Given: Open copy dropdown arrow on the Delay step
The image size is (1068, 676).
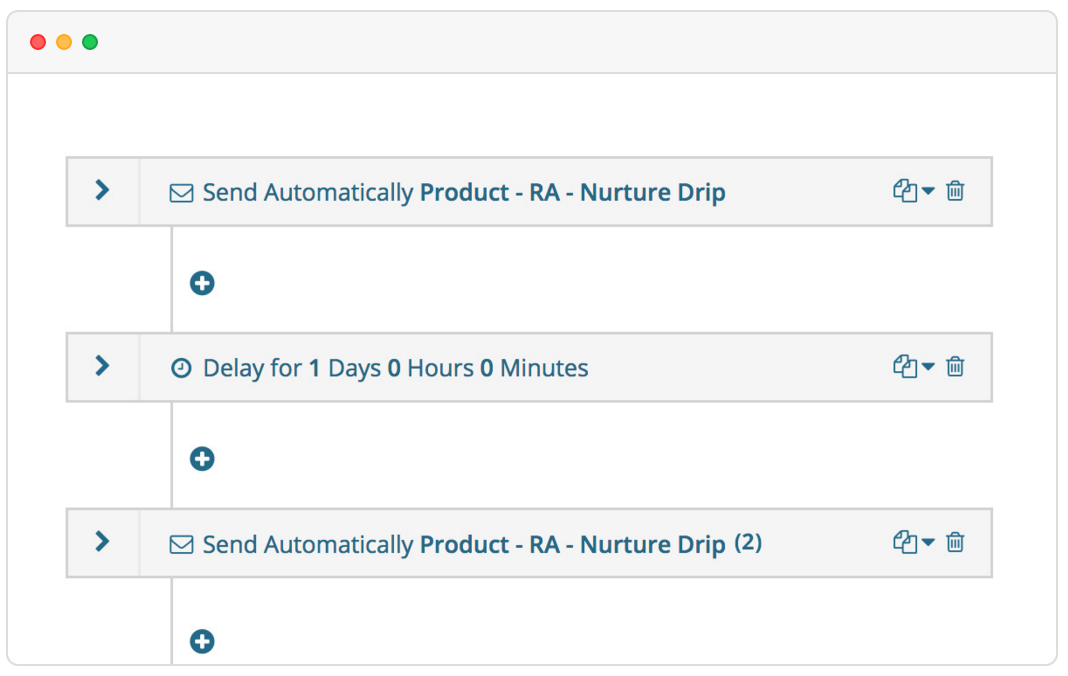Looking at the screenshot, I should coord(928,367).
